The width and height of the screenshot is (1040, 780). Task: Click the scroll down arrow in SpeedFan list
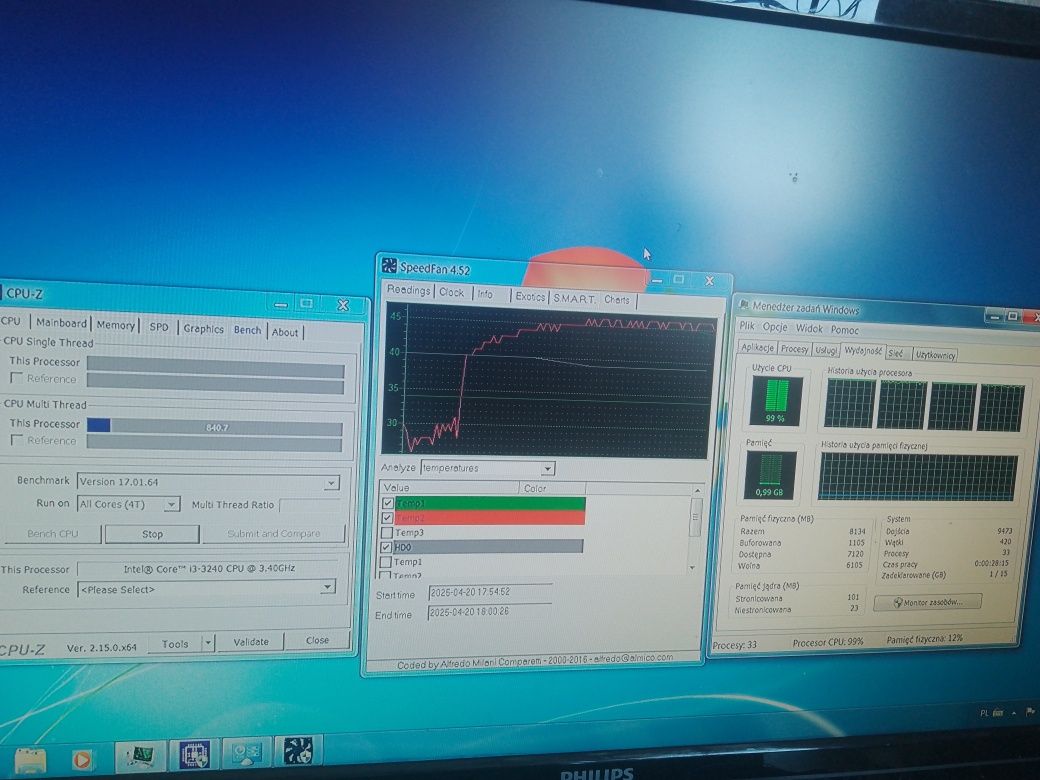point(692,568)
